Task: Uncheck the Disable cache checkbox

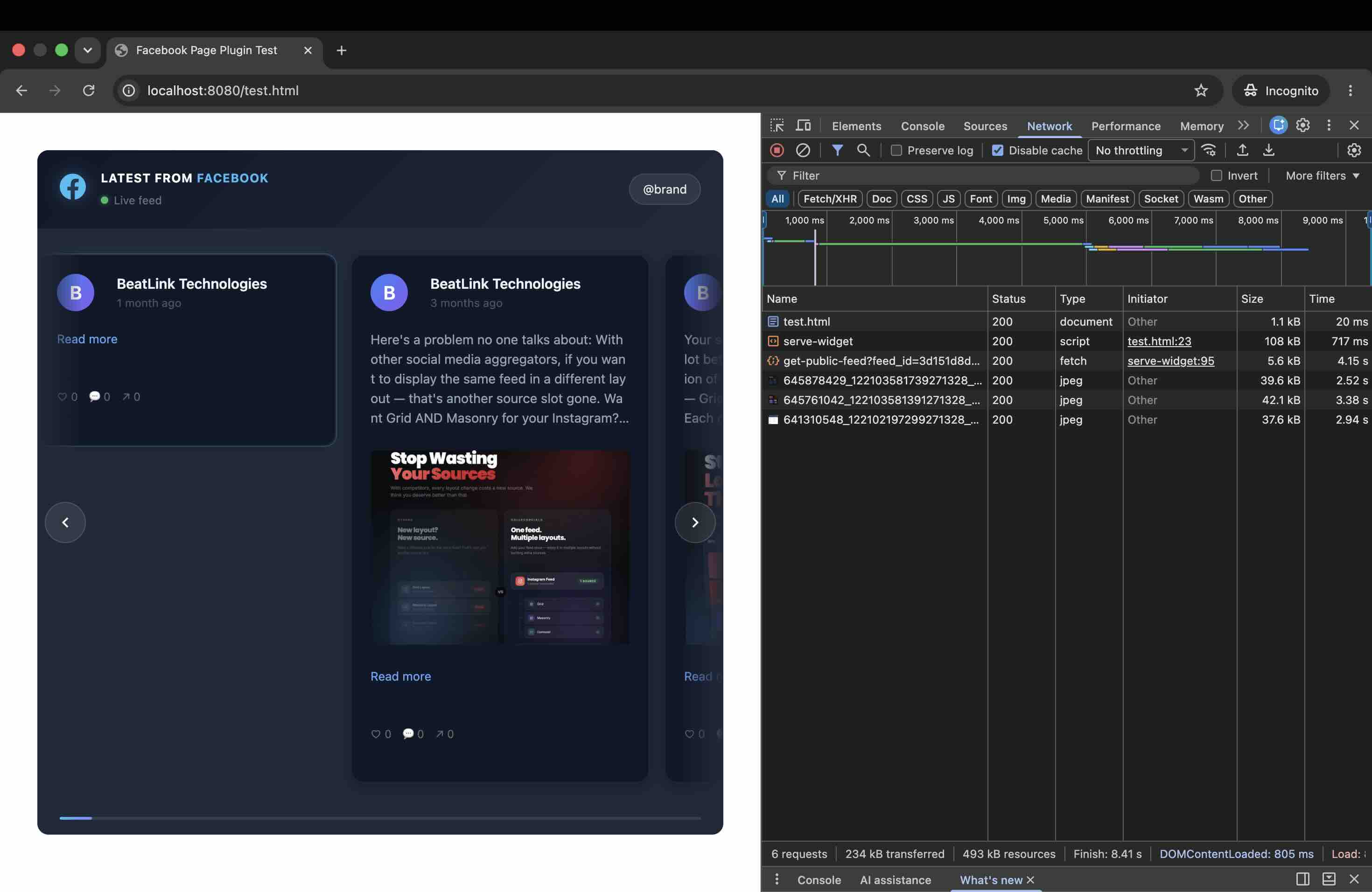Action: pyautogui.click(x=997, y=150)
